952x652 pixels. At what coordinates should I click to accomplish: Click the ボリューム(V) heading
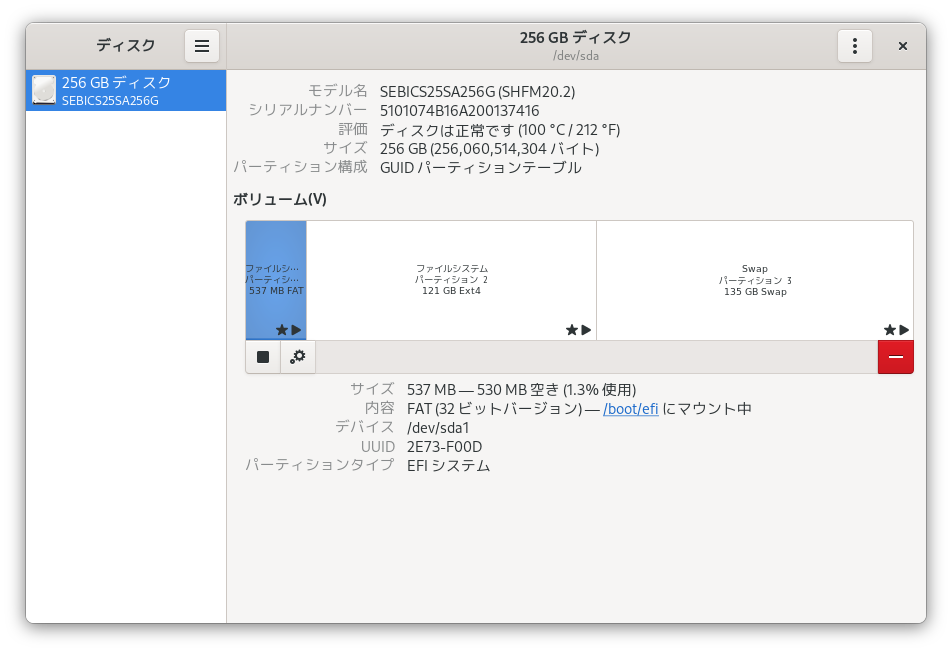280,199
